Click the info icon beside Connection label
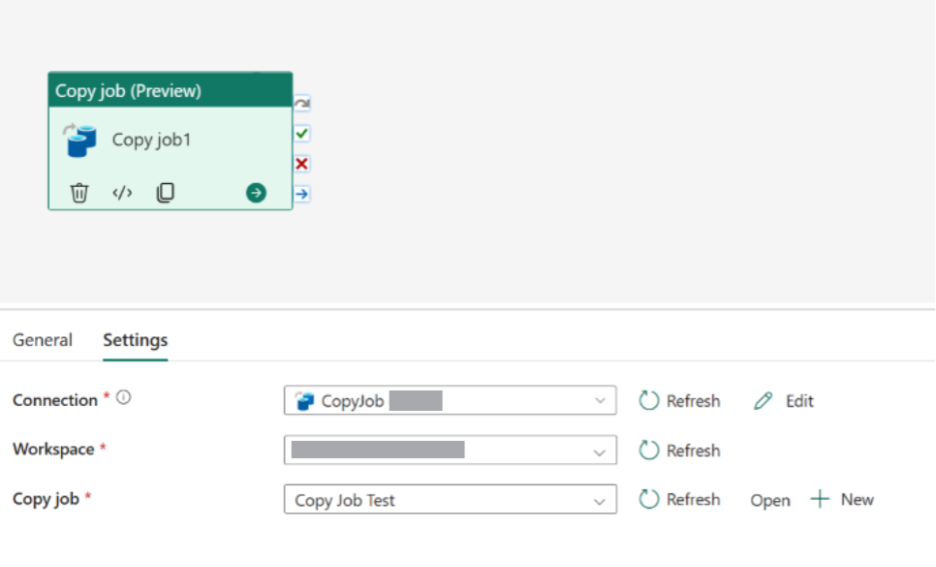The image size is (936, 567). pos(124,398)
